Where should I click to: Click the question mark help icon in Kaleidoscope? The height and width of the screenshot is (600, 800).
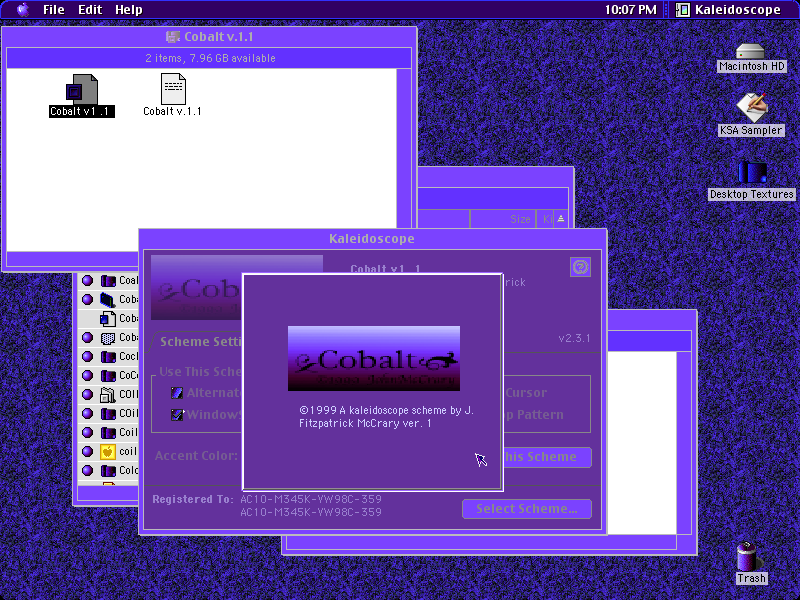click(x=580, y=267)
